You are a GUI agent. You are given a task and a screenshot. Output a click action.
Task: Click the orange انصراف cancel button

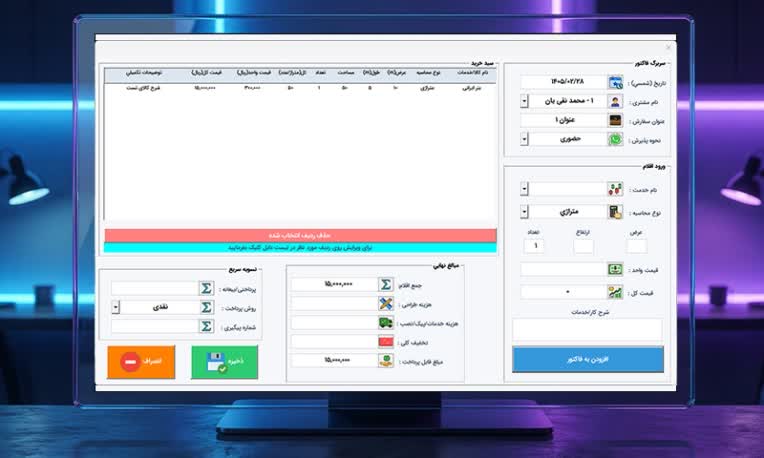pos(141,362)
